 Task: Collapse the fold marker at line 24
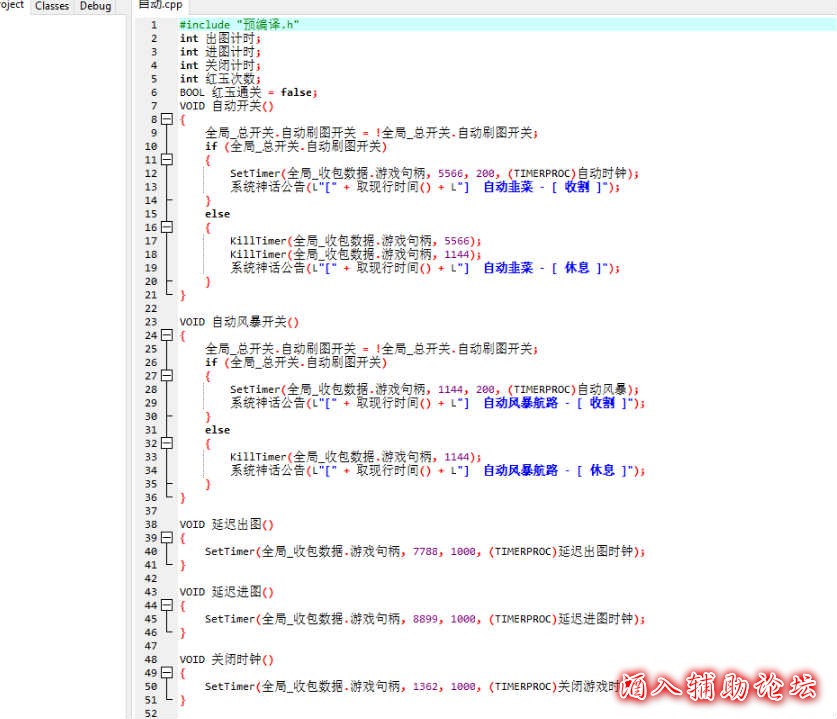pyautogui.click(x=167, y=335)
